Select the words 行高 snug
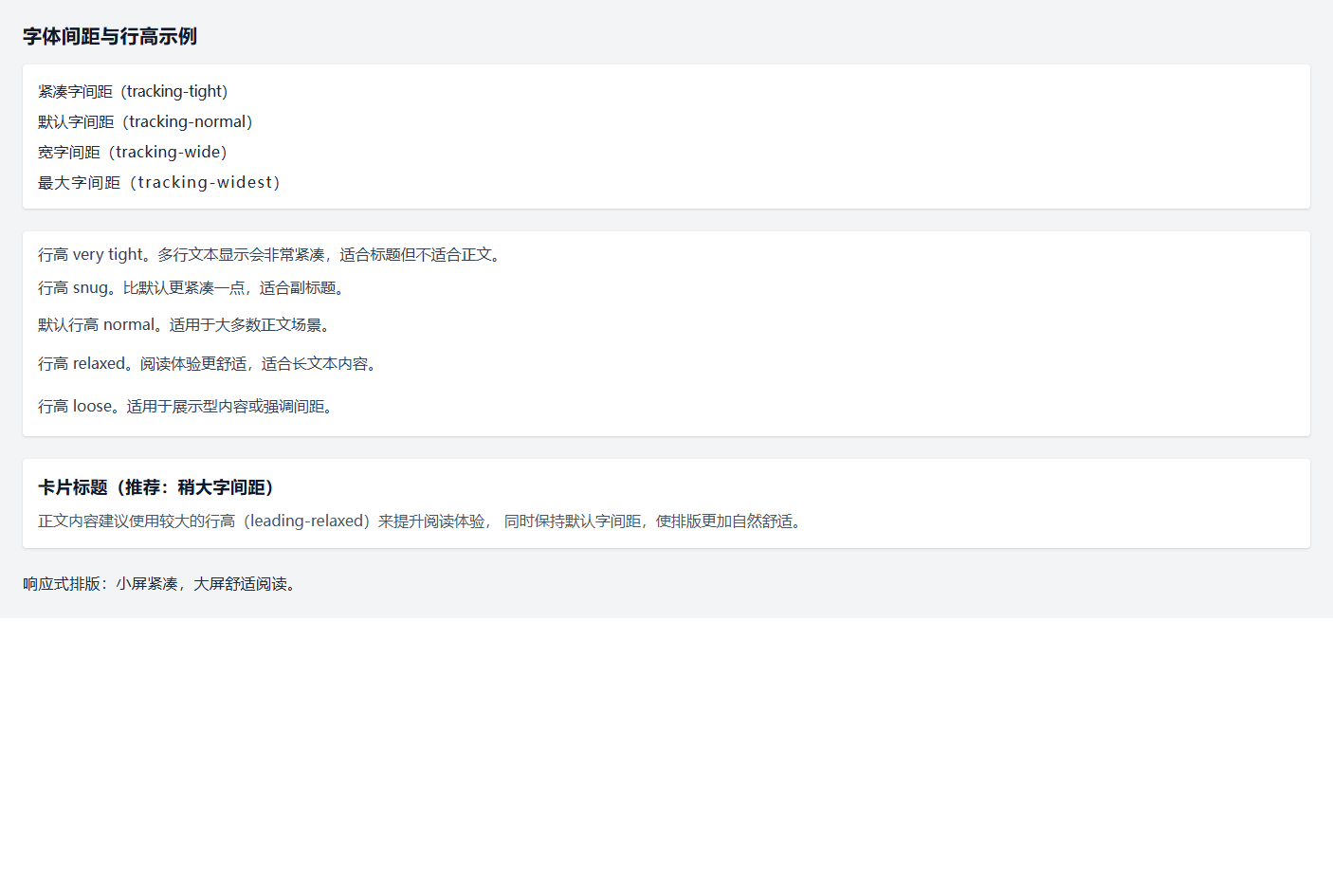This screenshot has width=1333, height=896. tap(73, 288)
